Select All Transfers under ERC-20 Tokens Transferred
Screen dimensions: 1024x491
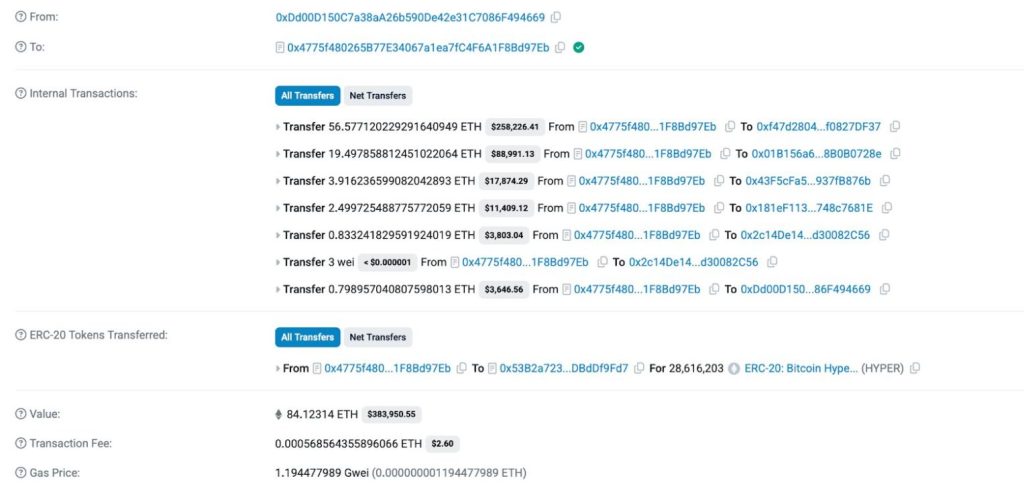pos(308,337)
